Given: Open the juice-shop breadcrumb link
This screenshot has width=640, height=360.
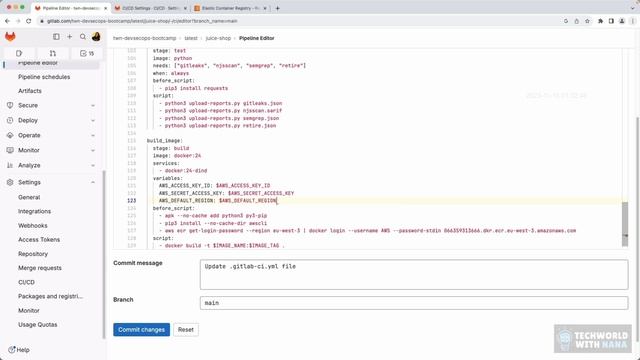Looking at the screenshot, I should click(x=218, y=38).
